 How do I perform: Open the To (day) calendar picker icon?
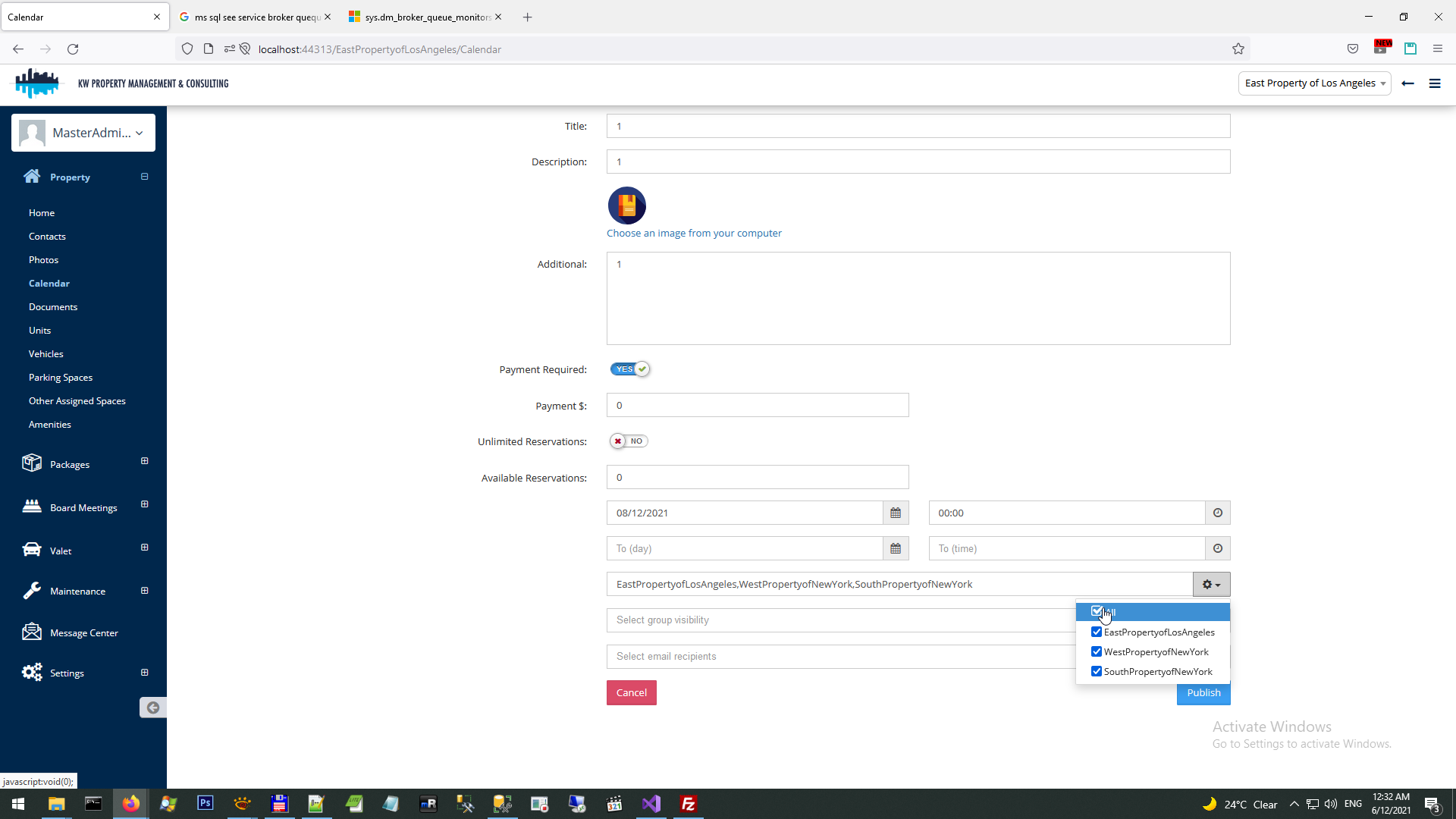pos(896,549)
